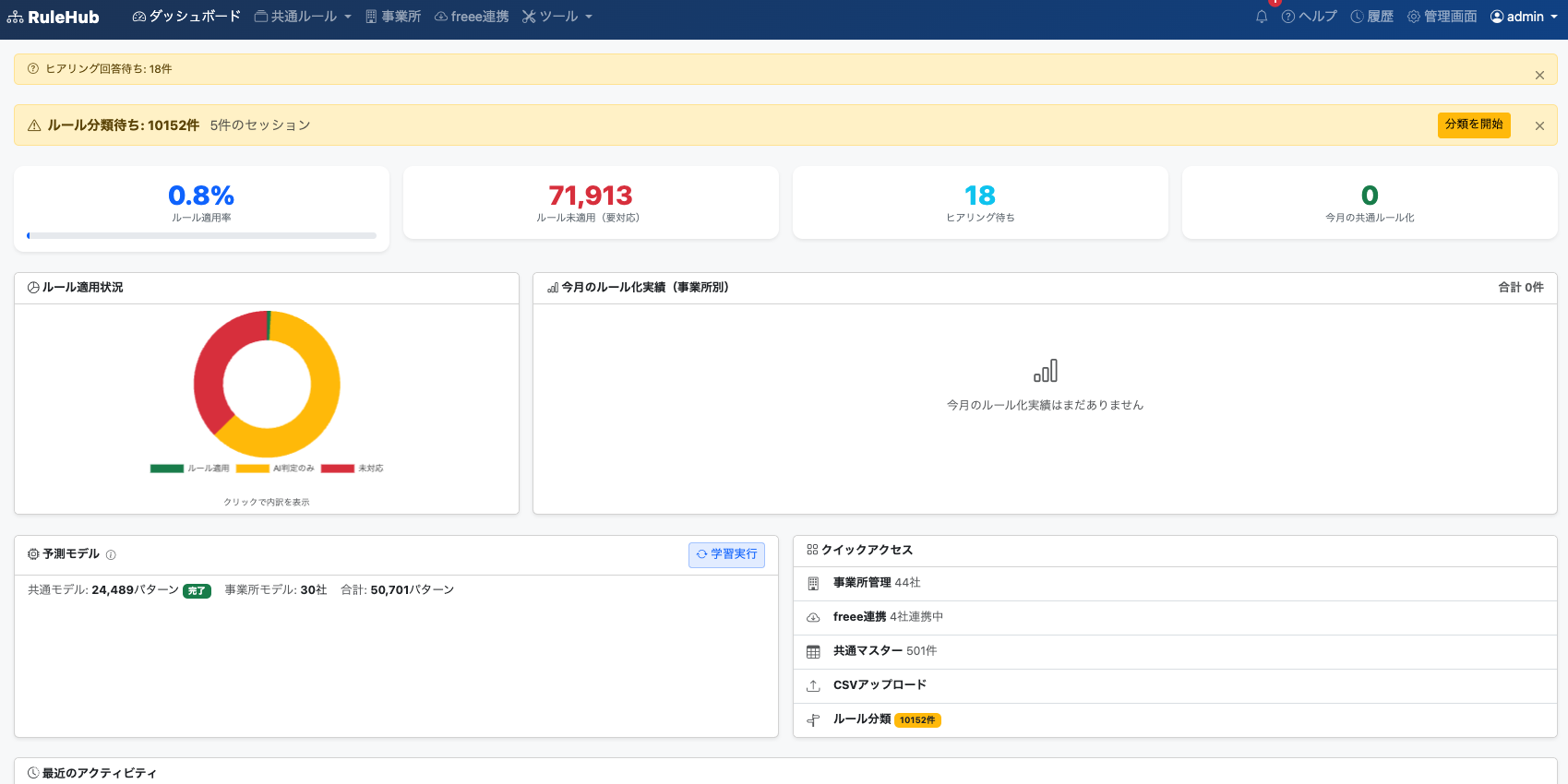Open 管理画面 in the navbar
Screen dimensions: 1568x784
[x=1442, y=17]
